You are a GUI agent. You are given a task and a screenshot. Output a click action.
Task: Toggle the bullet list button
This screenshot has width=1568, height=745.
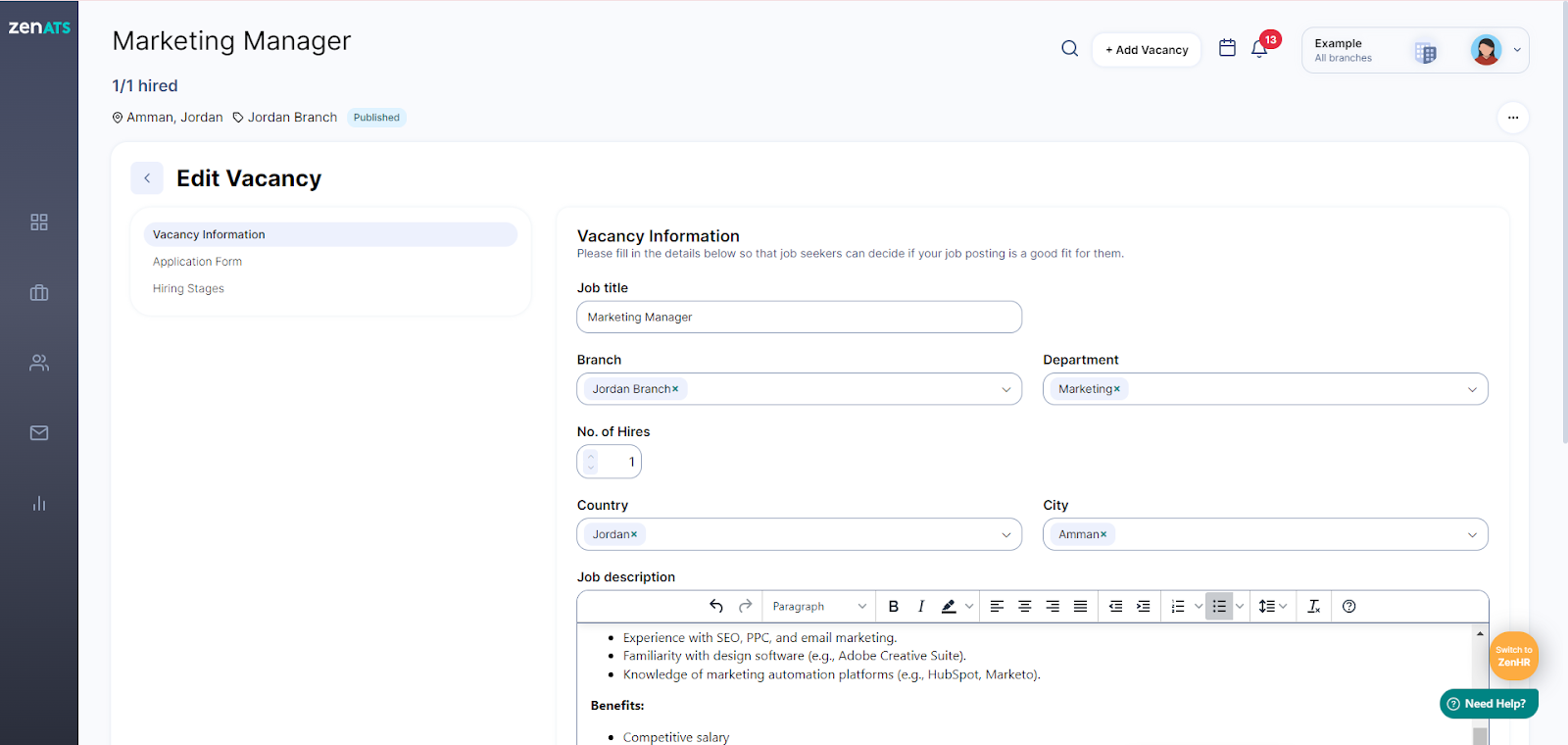point(1219,606)
